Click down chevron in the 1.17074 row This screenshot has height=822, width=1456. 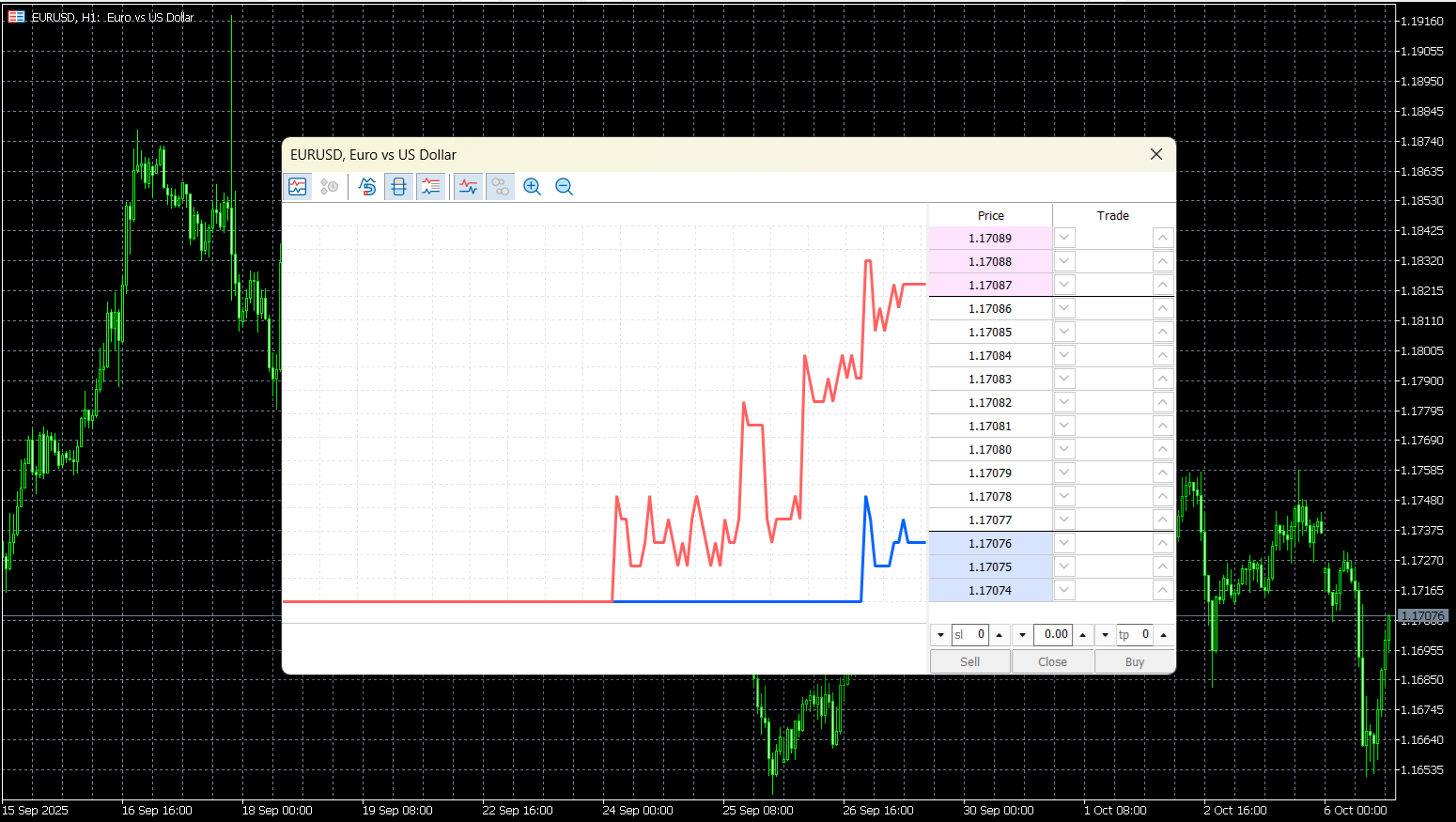tap(1064, 590)
